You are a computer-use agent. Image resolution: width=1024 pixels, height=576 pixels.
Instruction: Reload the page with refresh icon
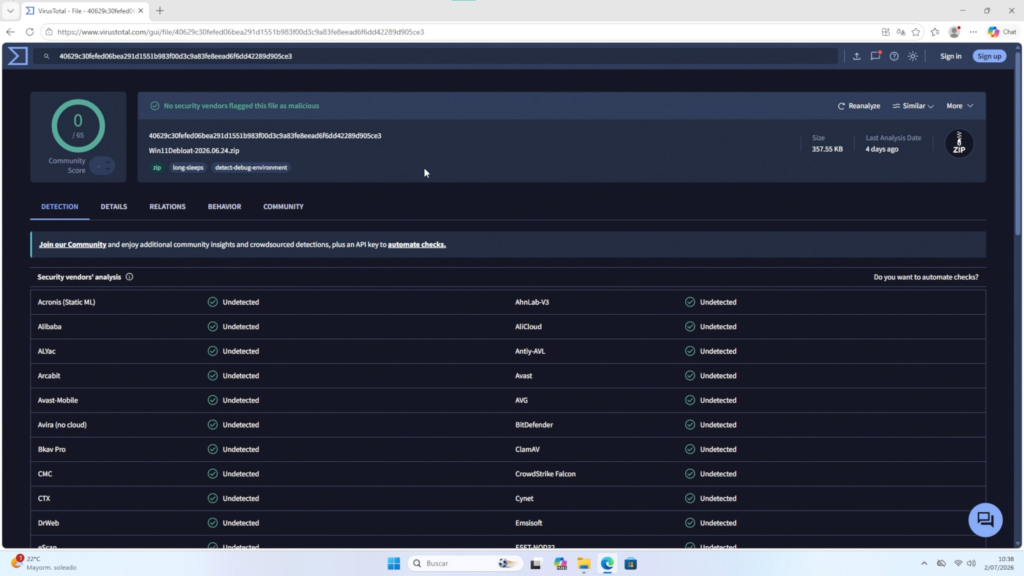pos(29,31)
